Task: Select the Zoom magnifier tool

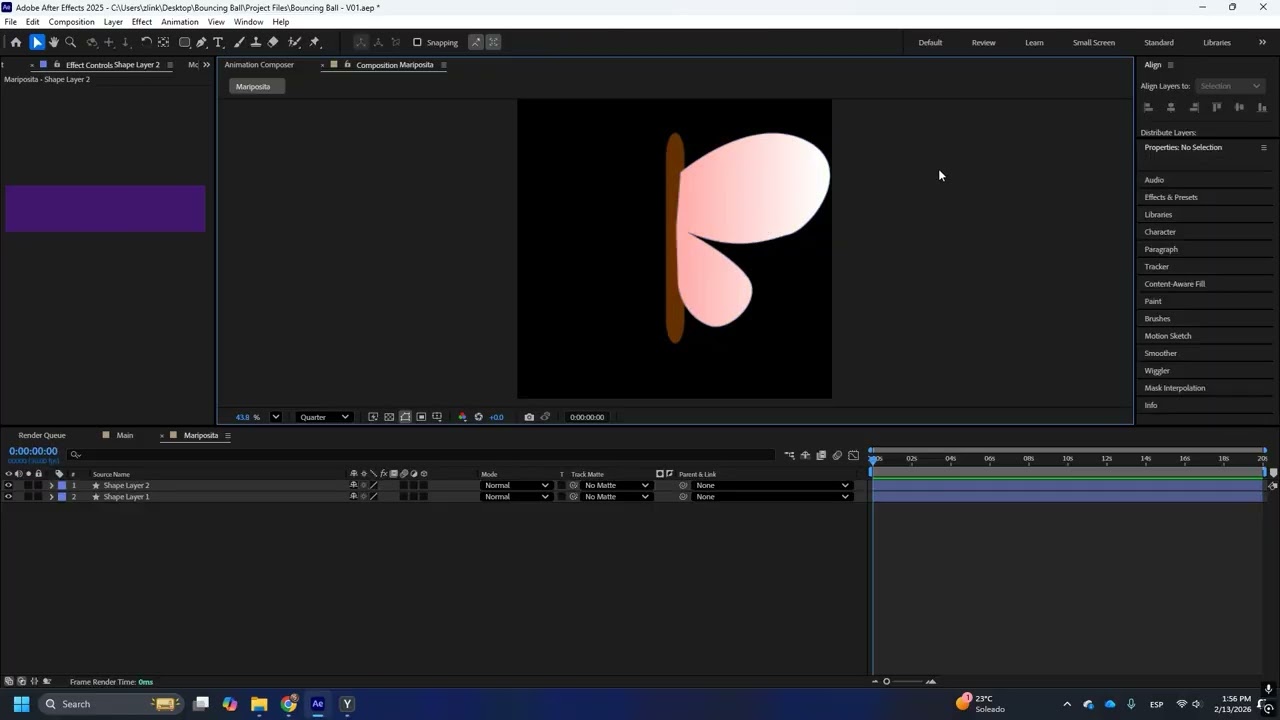Action: [x=70, y=42]
